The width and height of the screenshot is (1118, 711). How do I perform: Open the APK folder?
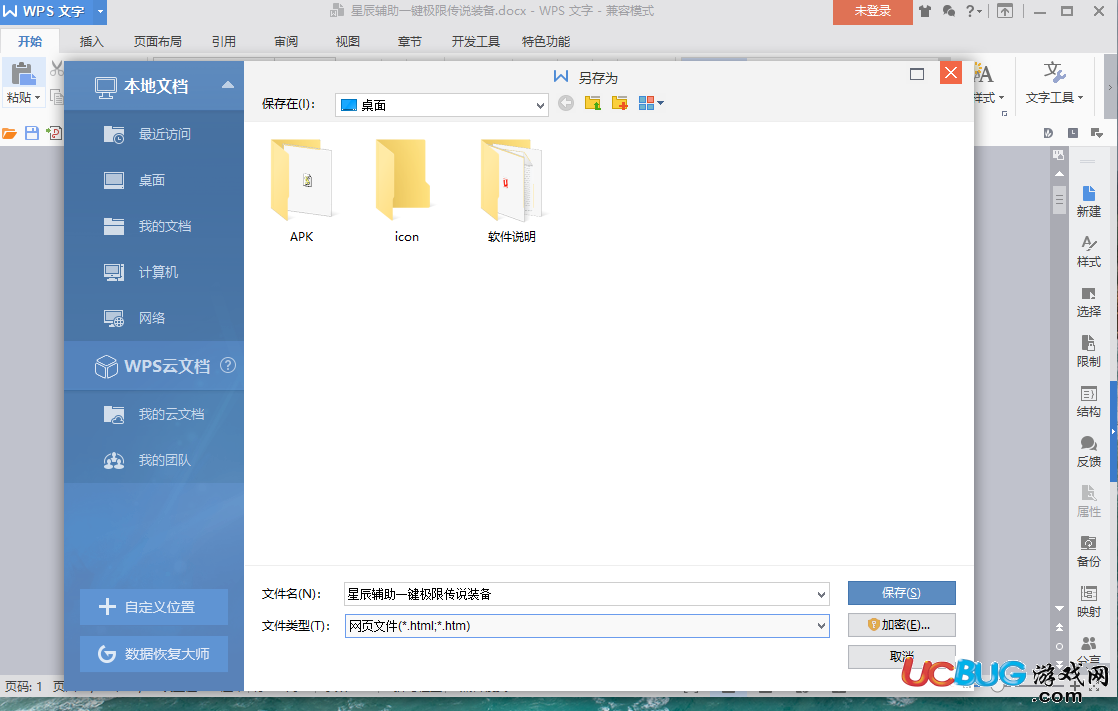tap(301, 191)
